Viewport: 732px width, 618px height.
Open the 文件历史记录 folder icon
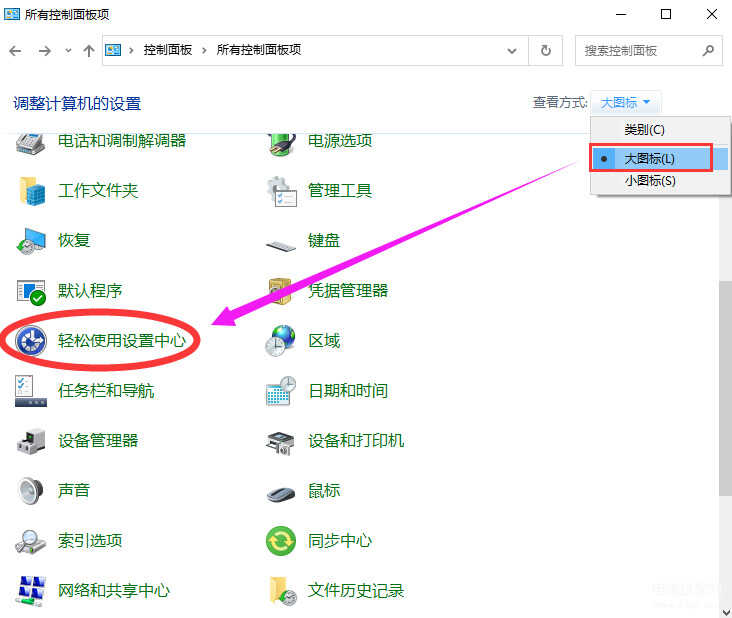(x=283, y=591)
